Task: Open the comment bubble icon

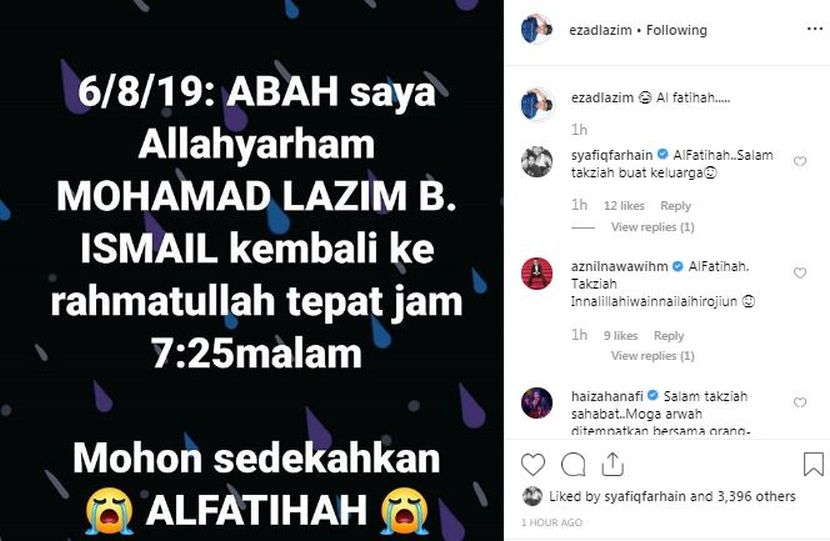Action: tap(573, 465)
